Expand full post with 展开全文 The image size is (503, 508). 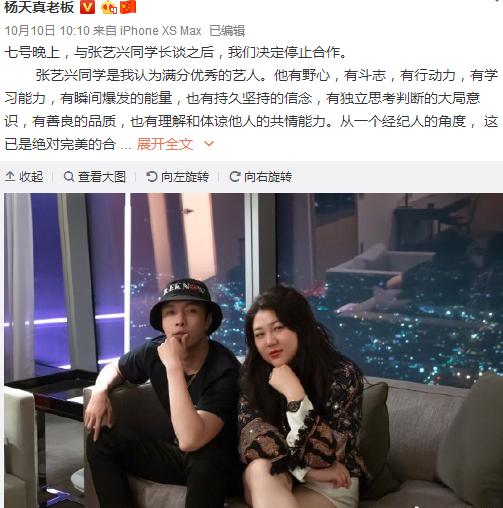pyautogui.click(x=165, y=144)
